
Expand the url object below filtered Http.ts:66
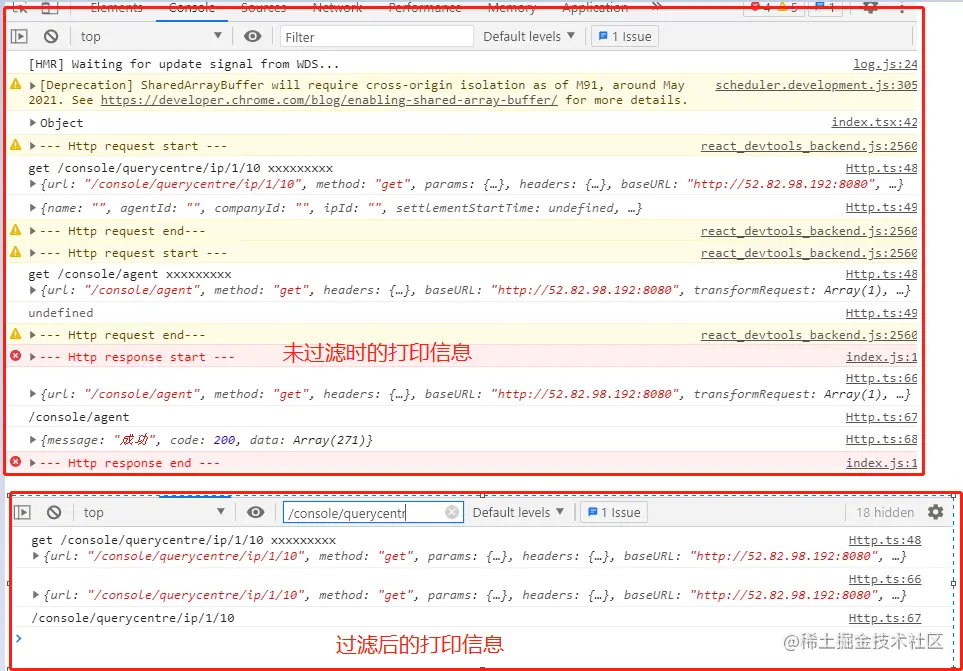click(36, 594)
